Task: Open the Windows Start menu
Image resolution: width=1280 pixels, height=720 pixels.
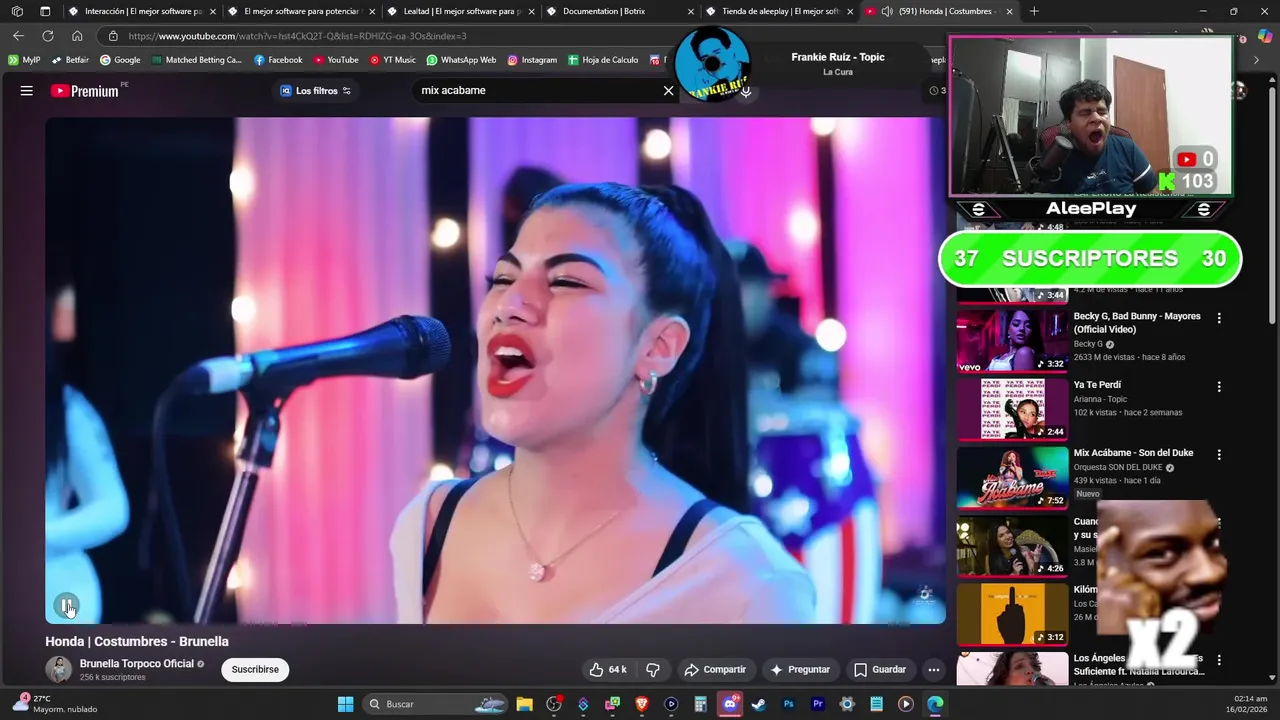Action: (x=345, y=704)
